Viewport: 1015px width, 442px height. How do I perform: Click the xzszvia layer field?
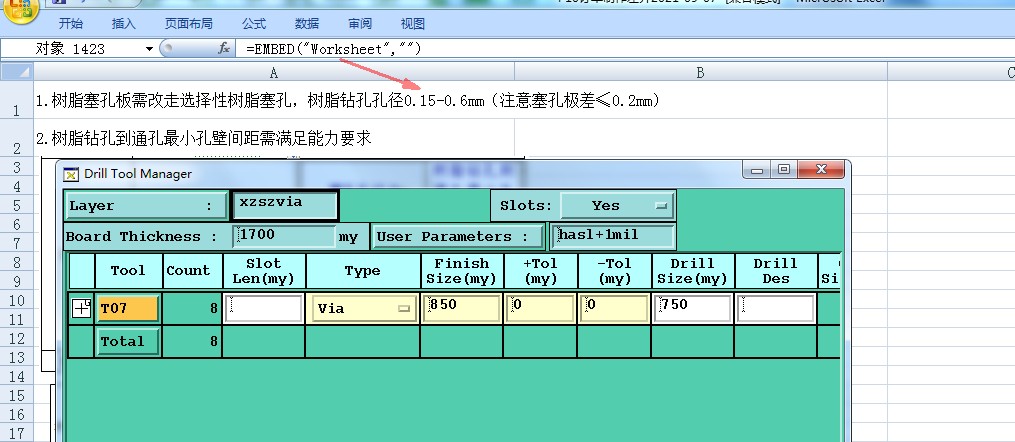click(285, 206)
